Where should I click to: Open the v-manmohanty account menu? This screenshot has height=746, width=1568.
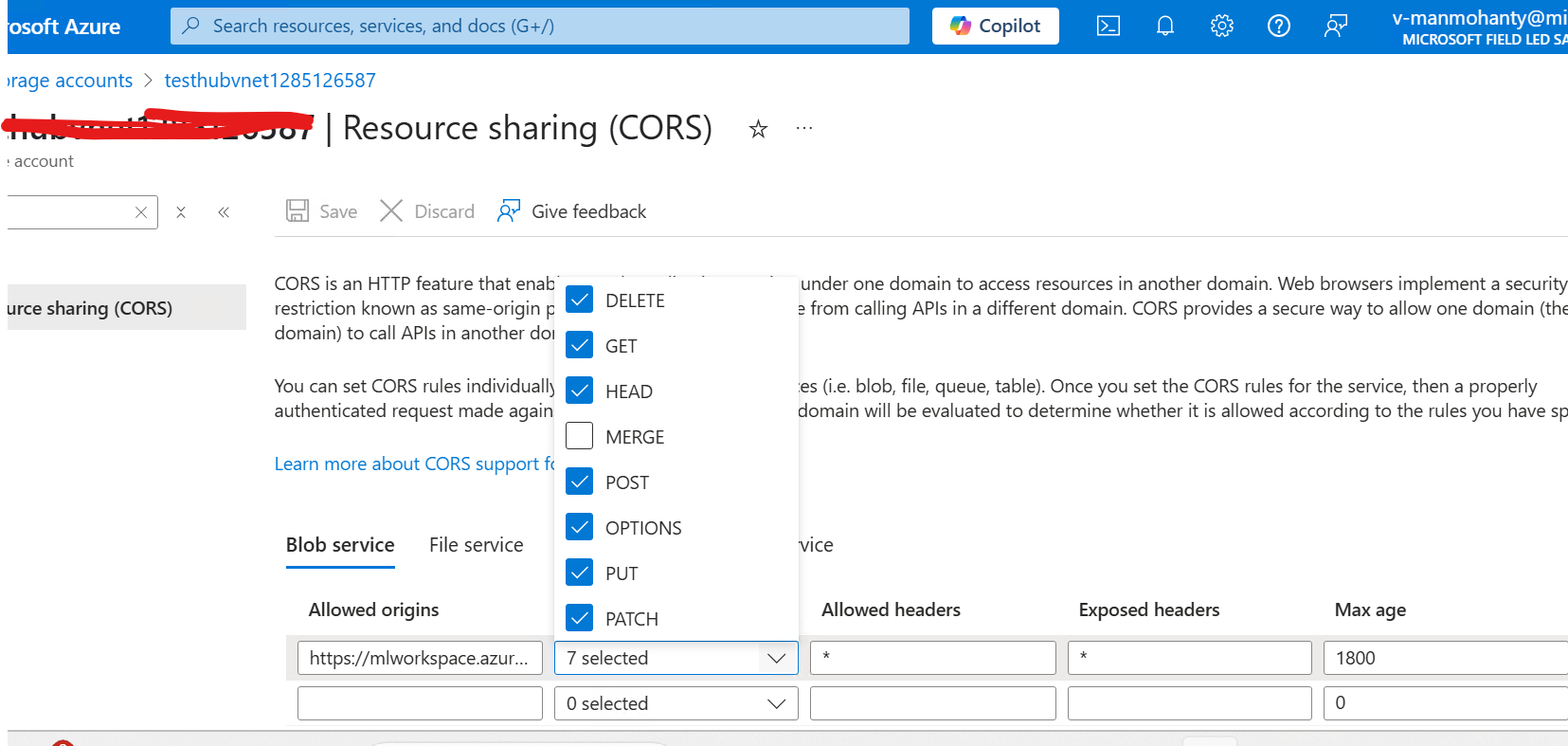click(1480, 27)
